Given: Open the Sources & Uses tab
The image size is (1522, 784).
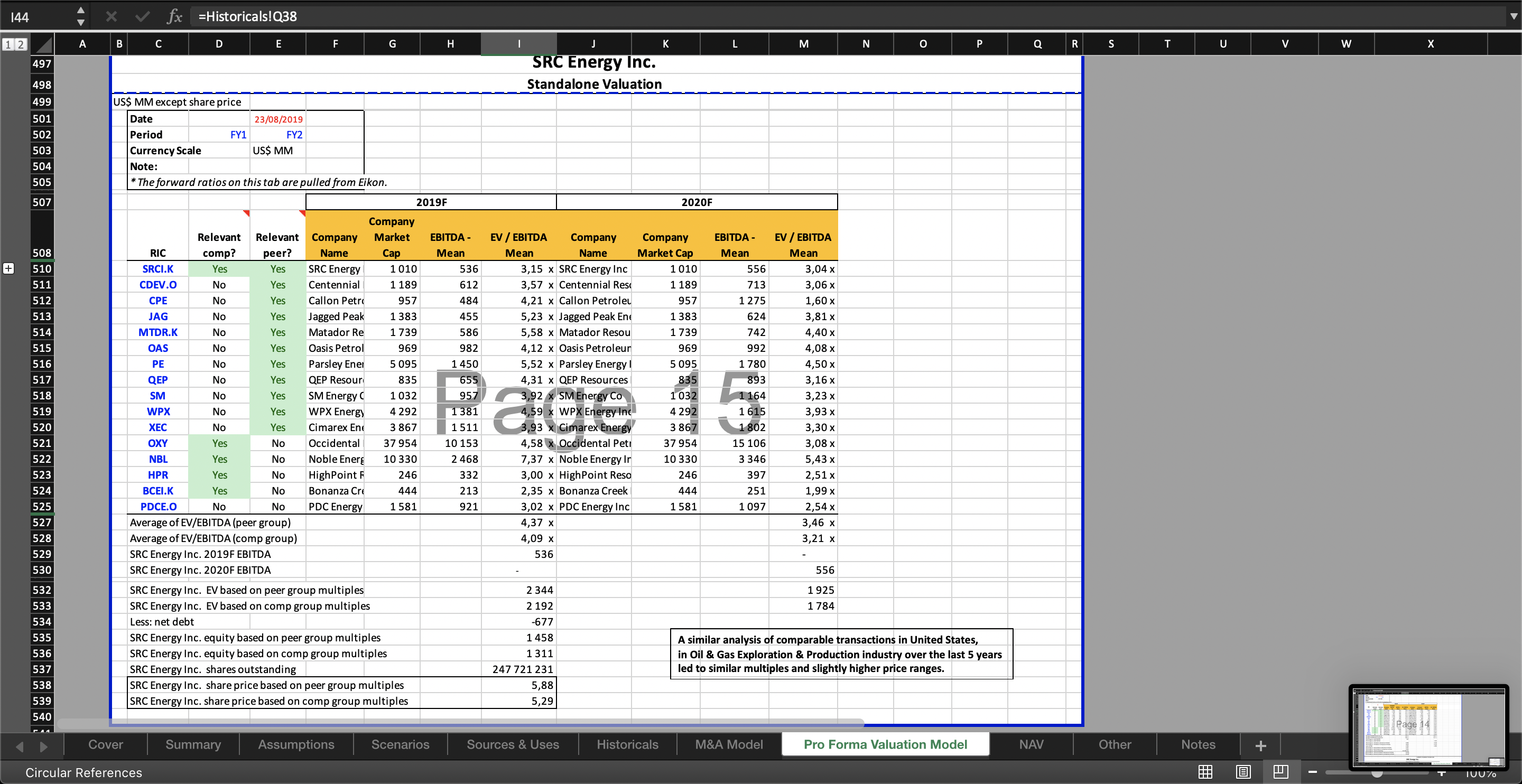Looking at the screenshot, I should click(x=513, y=744).
